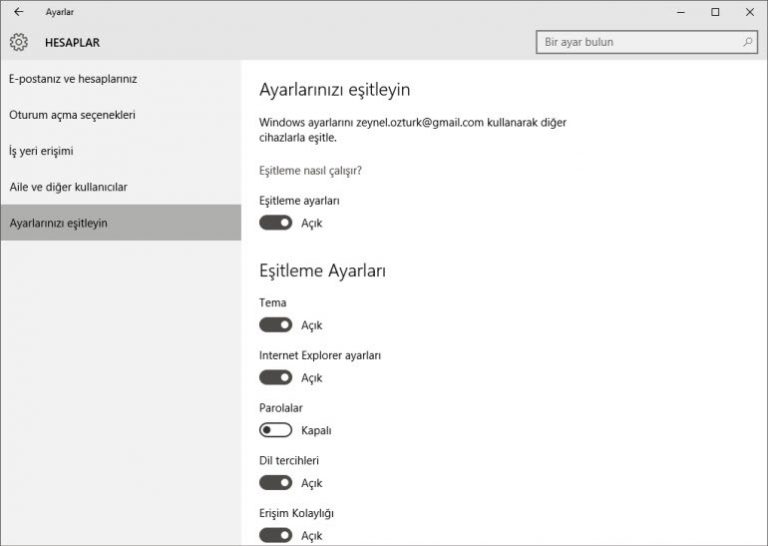Image resolution: width=768 pixels, height=546 pixels.
Task: Click the settings gear icon beside HESAPLAR
Action: (x=19, y=43)
